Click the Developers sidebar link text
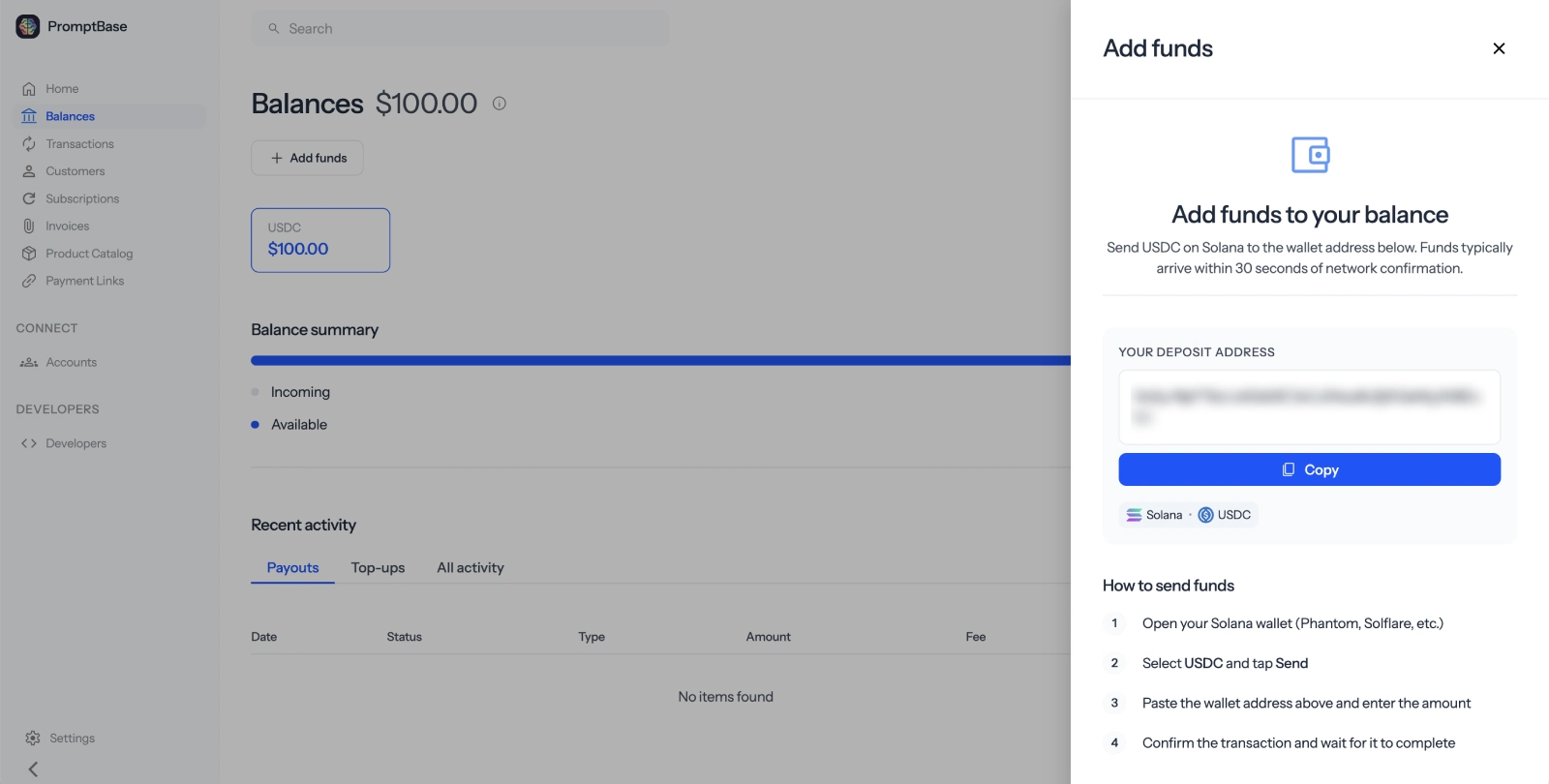 pos(76,443)
